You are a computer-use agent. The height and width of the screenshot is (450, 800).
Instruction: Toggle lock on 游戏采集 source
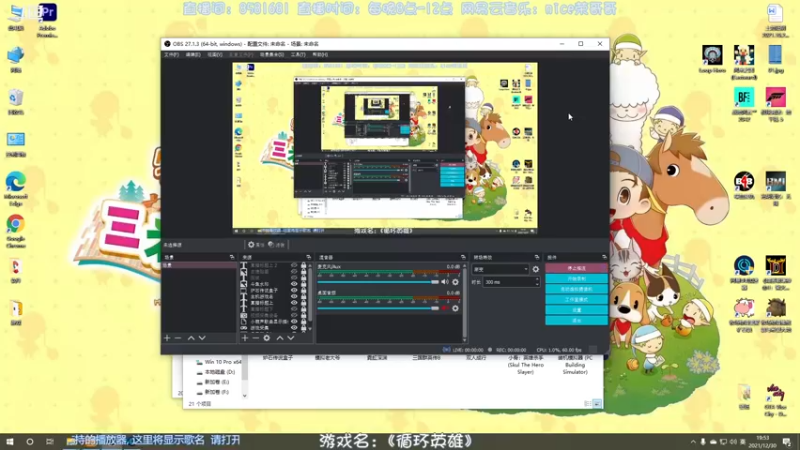304,328
